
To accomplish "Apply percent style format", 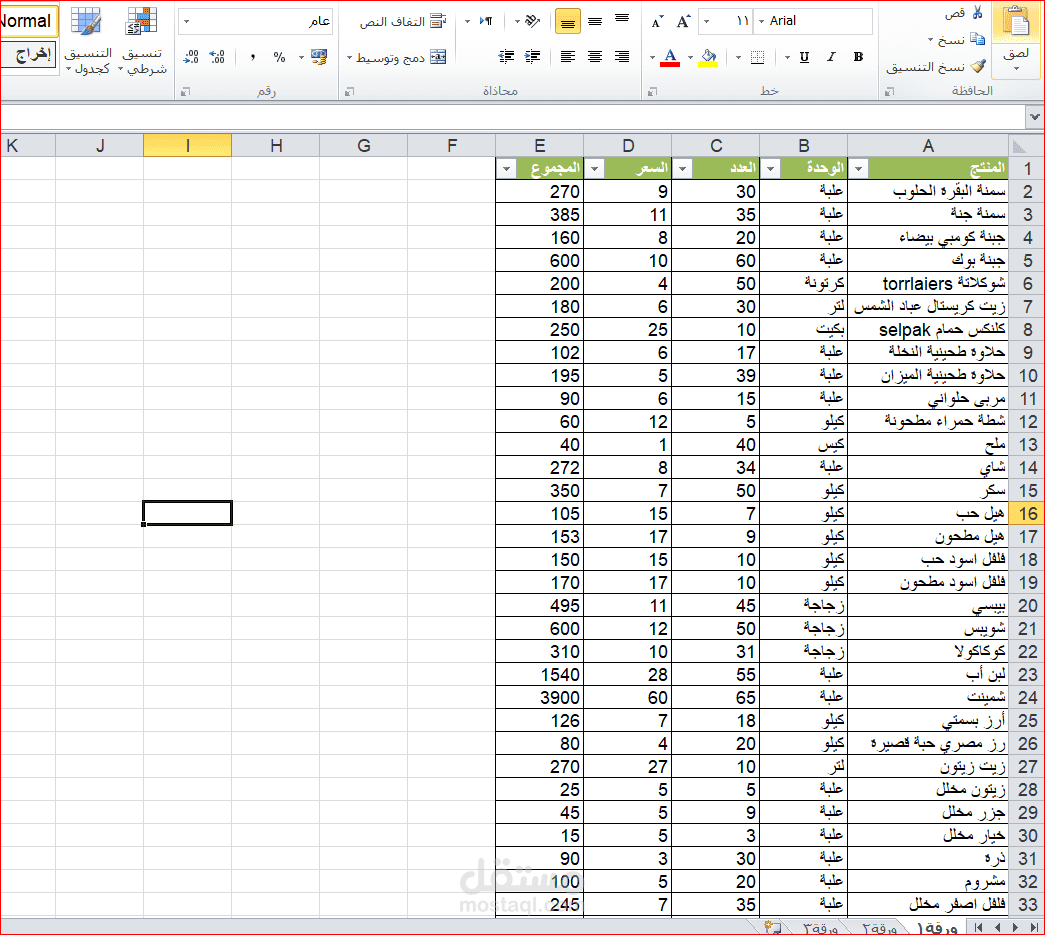I will coord(279,57).
